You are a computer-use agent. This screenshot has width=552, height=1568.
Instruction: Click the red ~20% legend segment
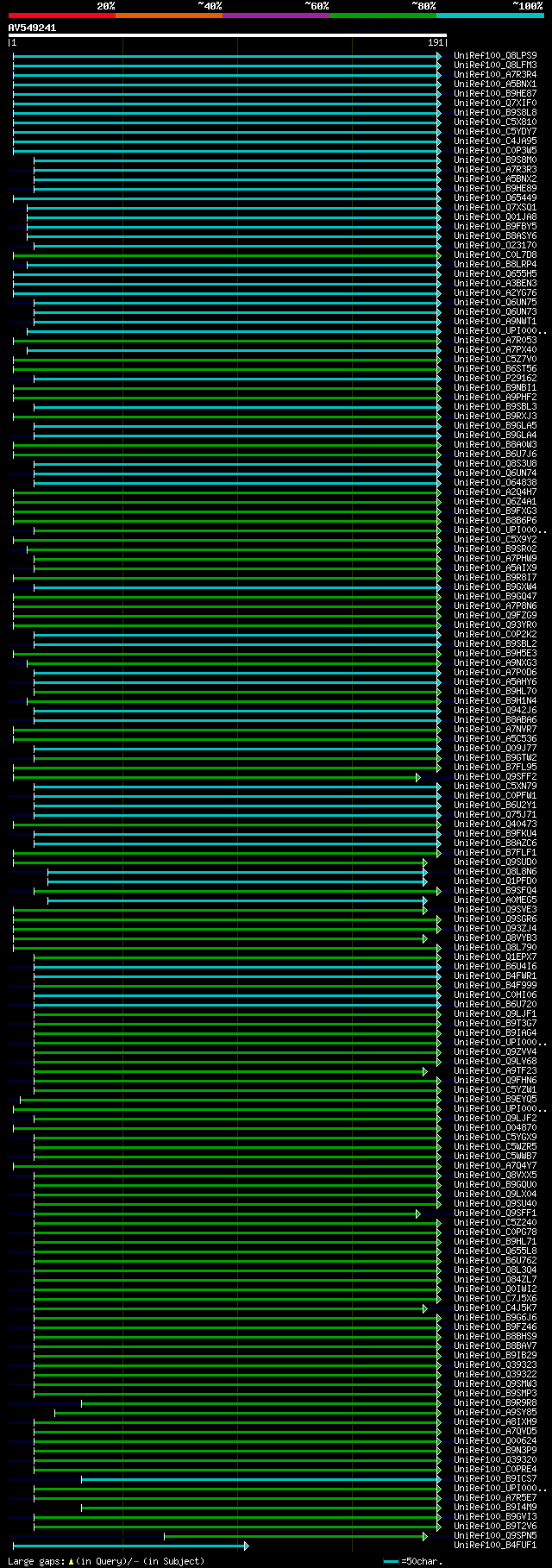61,15
